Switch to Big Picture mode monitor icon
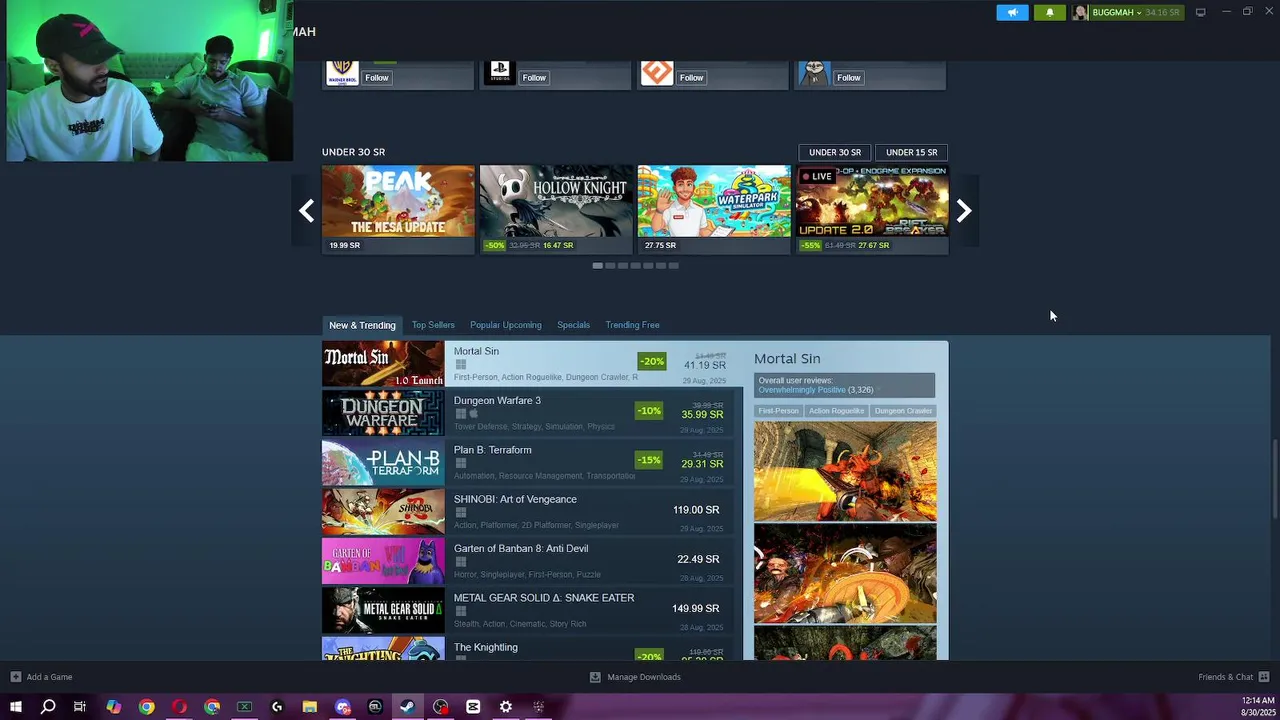Viewport: 1280px width, 720px height. (x=1200, y=12)
